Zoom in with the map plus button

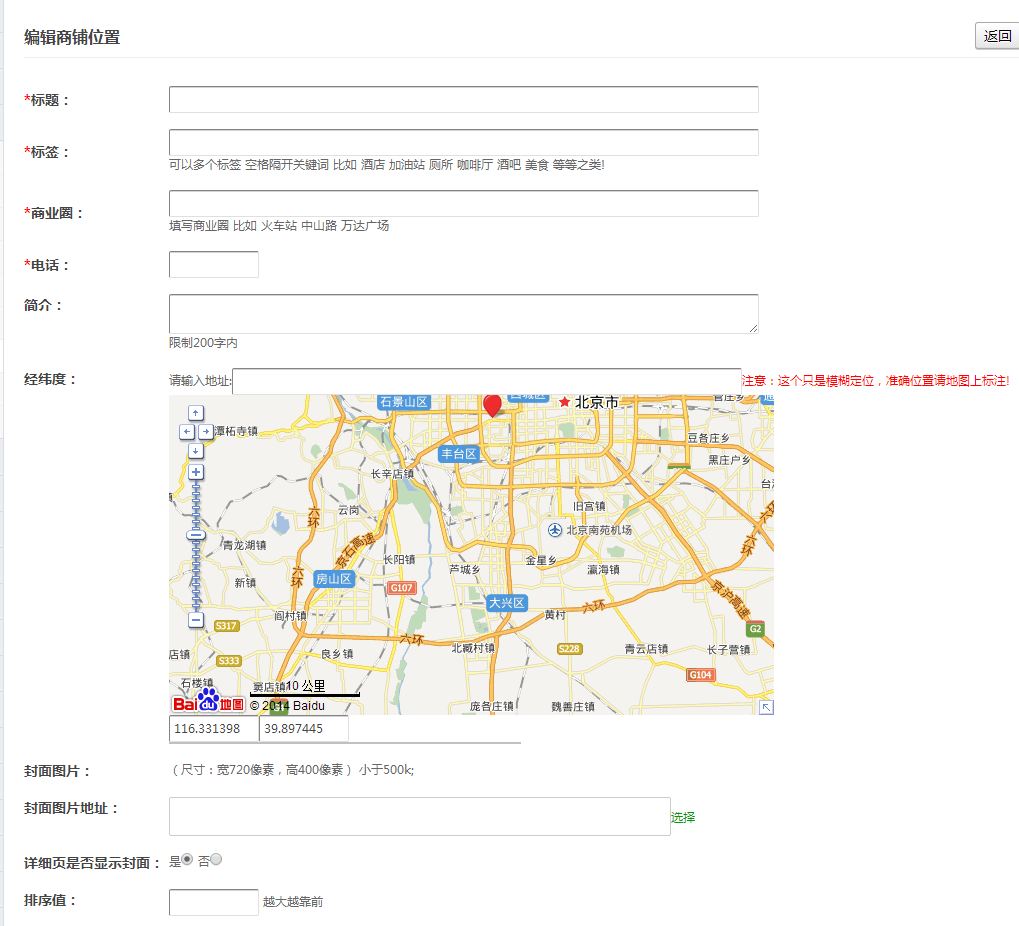[196, 472]
